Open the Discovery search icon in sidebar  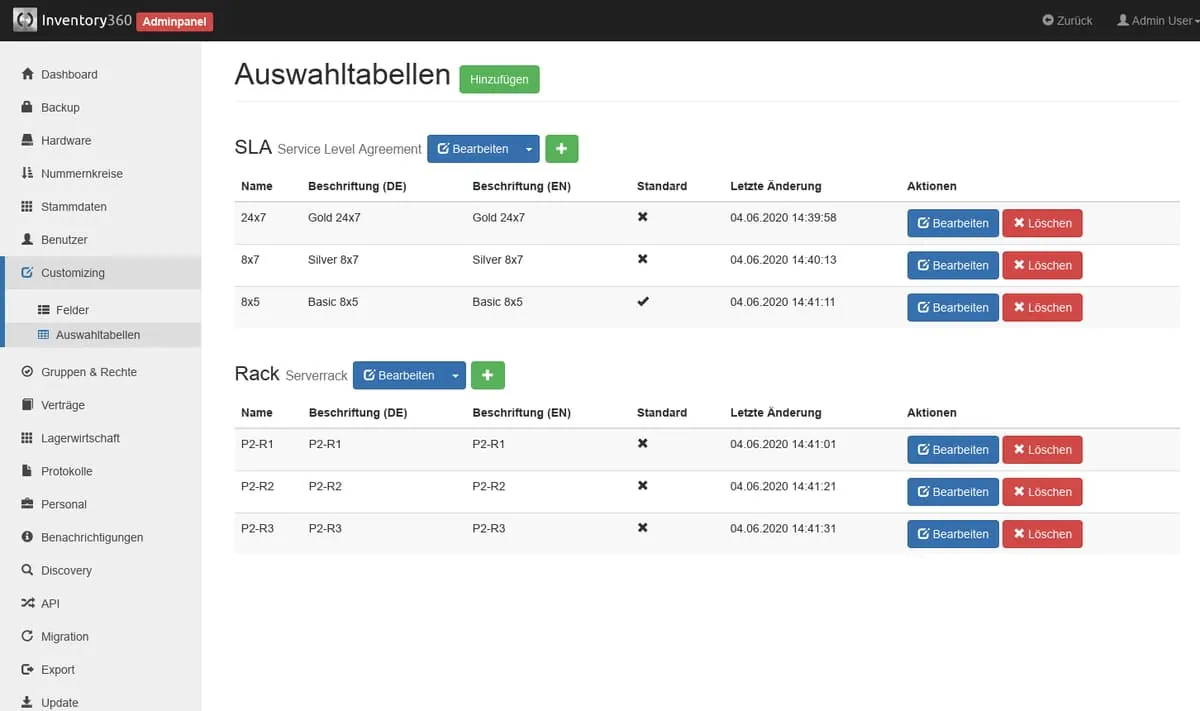click(x=27, y=570)
